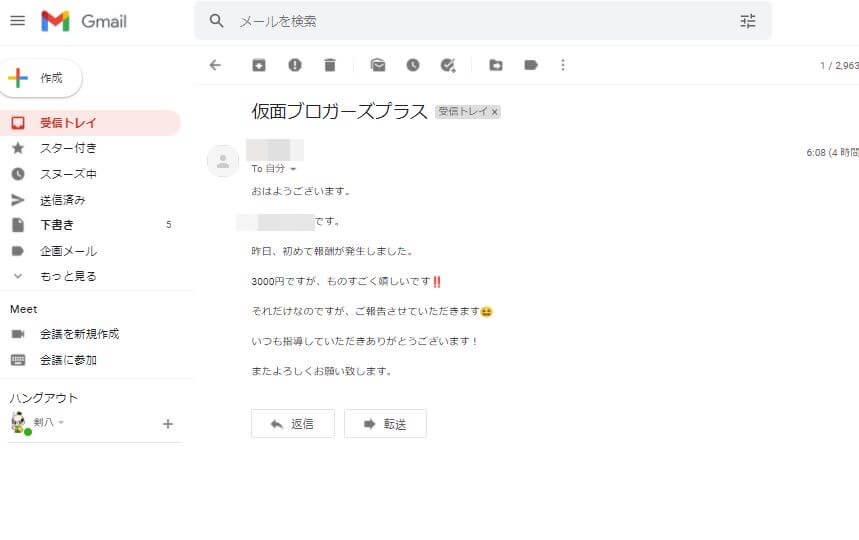Viewport: 859px width, 540px height.
Task: Report spam with the exclamation icon
Action: click(x=294, y=65)
